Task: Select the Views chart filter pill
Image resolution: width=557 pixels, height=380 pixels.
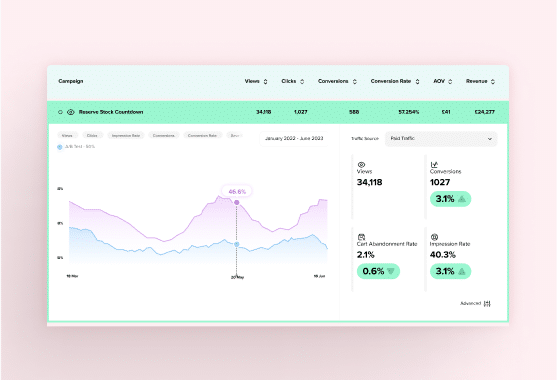Action: [x=67, y=136]
